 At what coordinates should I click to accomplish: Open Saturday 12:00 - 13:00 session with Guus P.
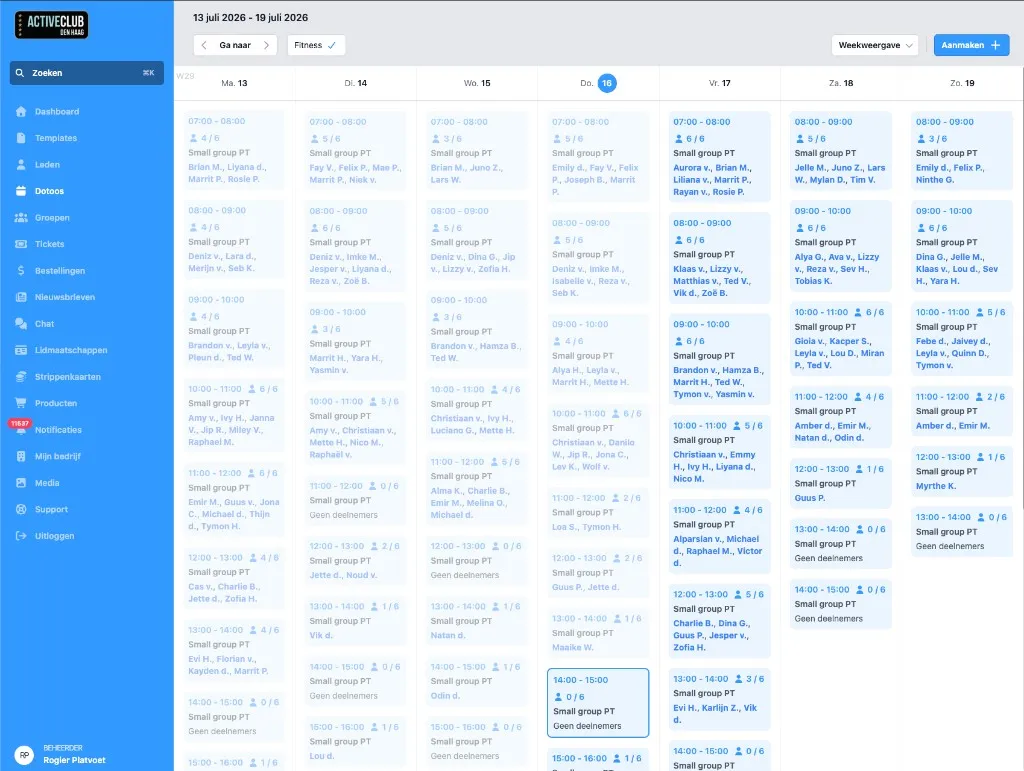pos(840,483)
